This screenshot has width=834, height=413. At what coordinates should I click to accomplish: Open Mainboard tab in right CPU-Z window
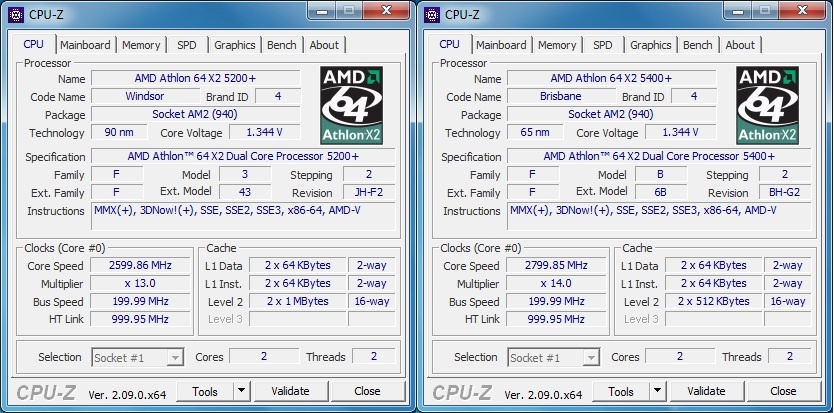point(501,45)
